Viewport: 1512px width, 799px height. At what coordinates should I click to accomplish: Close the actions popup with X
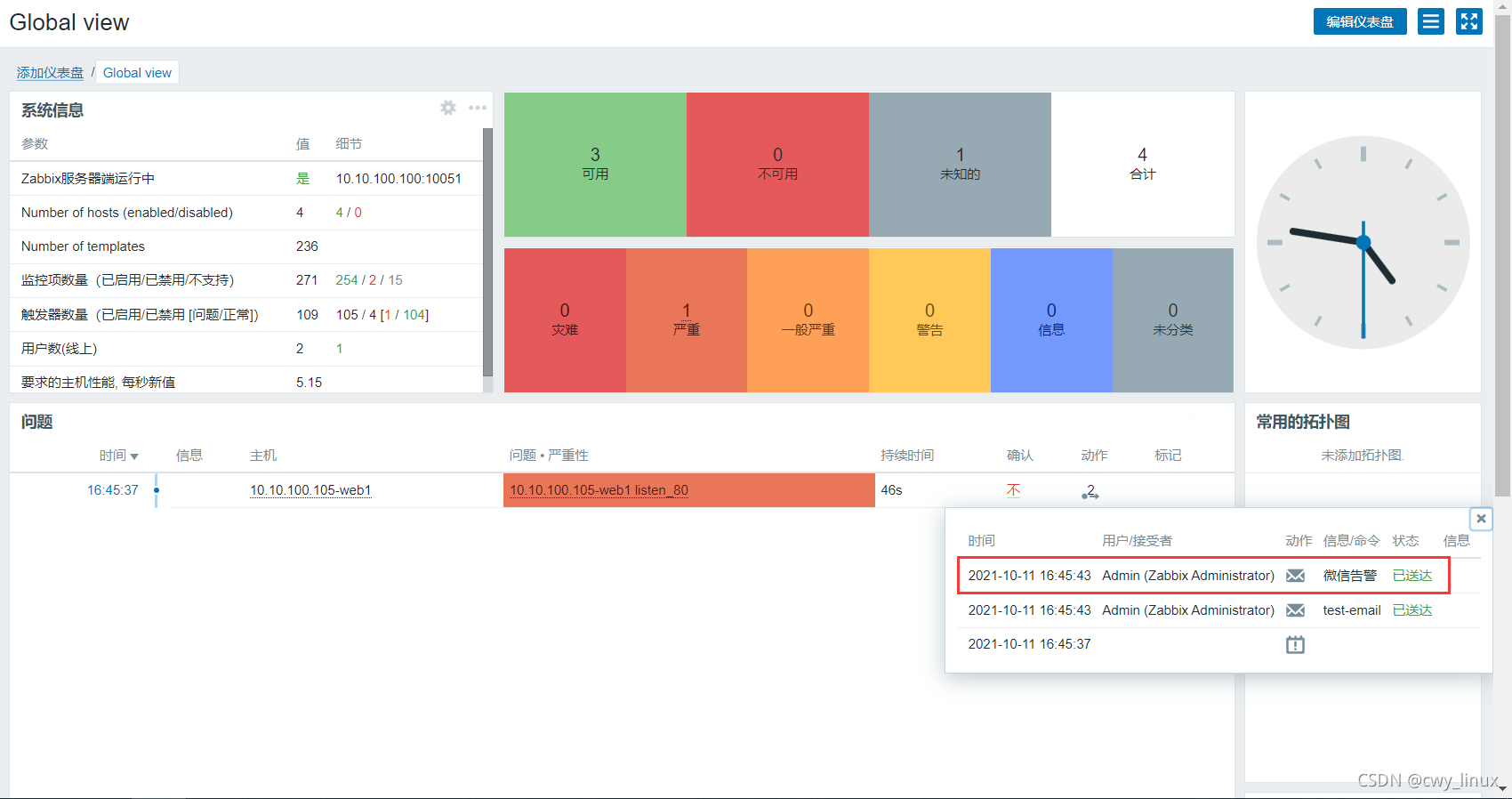(x=1481, y=519)
